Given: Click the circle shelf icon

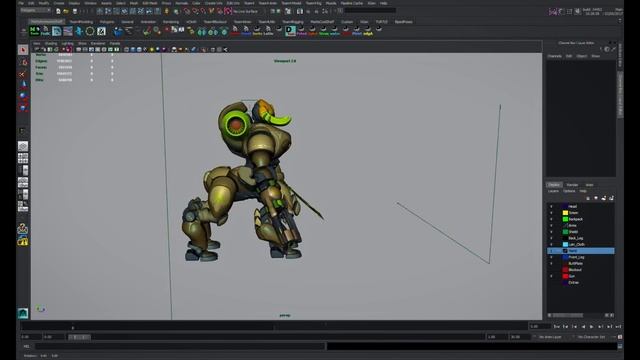Looking at the screenshot, I should pyautogui.click(x=90, y=31).
